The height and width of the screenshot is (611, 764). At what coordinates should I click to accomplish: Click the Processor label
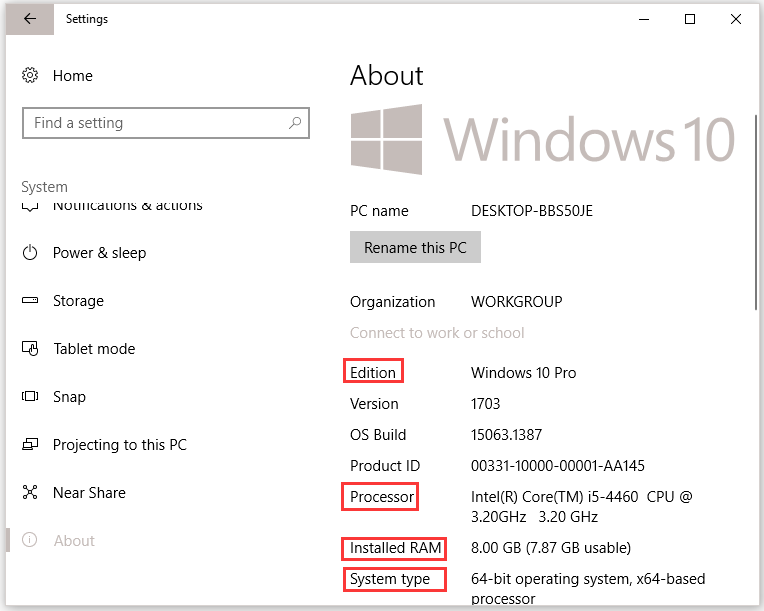[x=382, y=497]
